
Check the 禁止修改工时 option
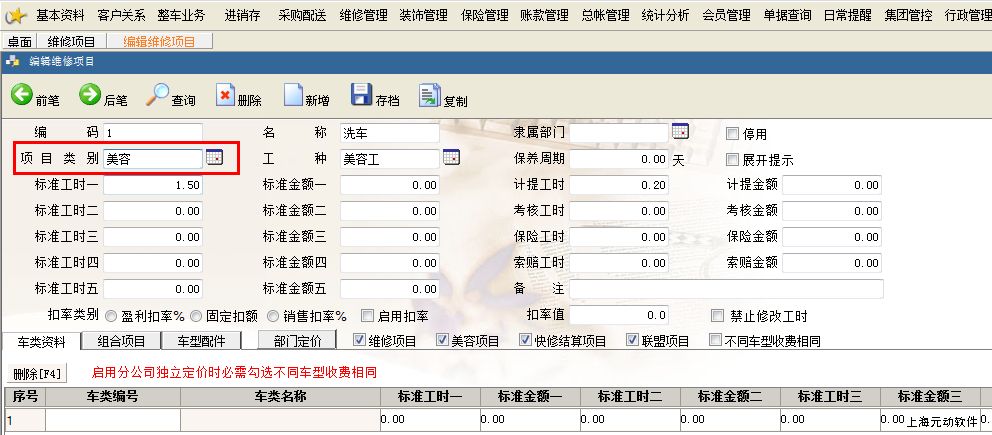tap(716, 315)
